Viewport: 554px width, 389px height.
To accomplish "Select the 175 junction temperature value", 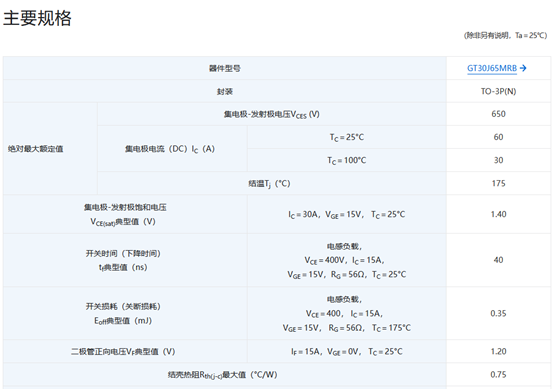I will click(498, 183).
